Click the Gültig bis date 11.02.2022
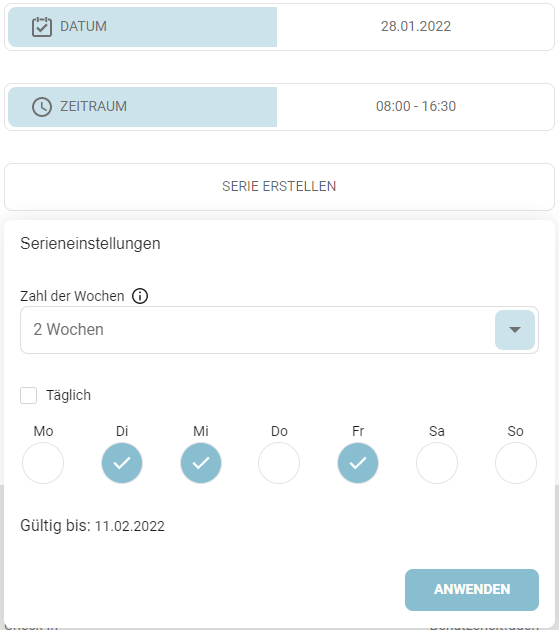This screenshot has height=630, width=559. coord(129,526)
